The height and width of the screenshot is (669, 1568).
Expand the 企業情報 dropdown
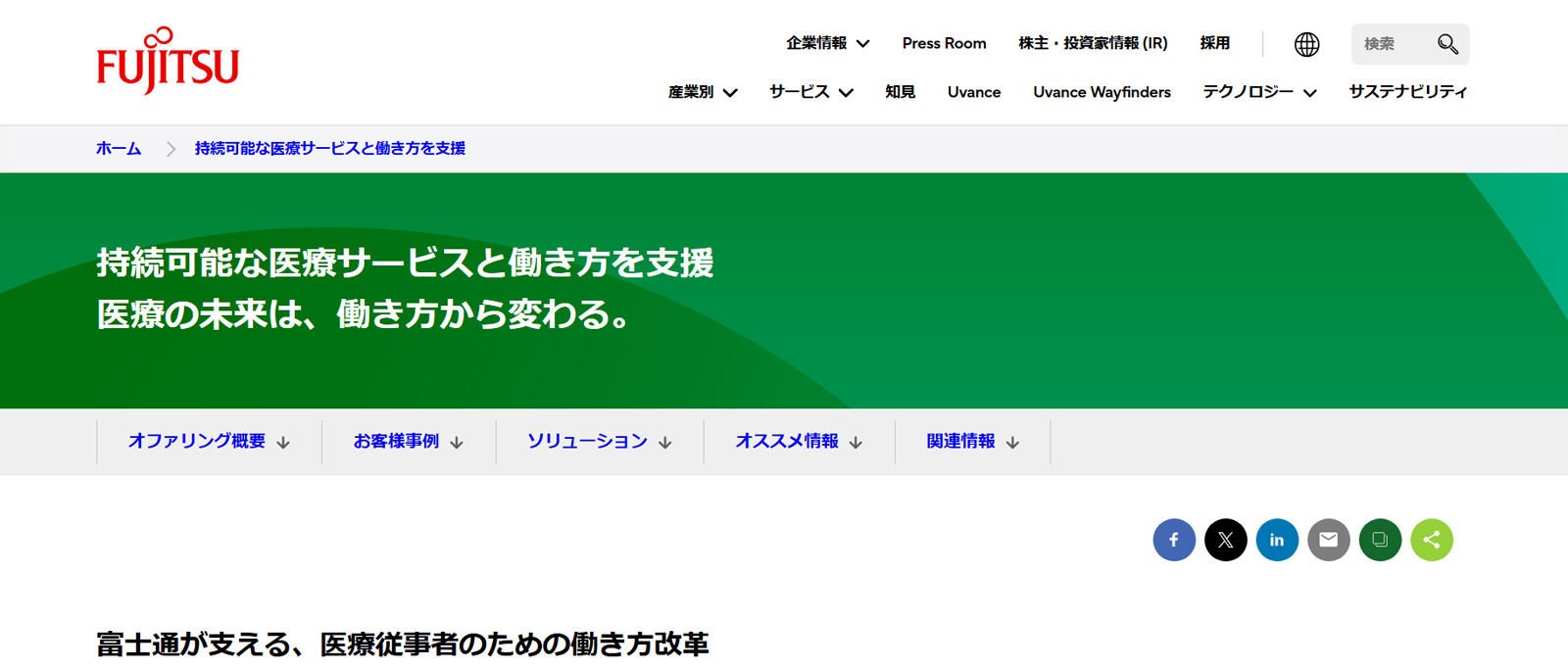[x=828, y=43]
